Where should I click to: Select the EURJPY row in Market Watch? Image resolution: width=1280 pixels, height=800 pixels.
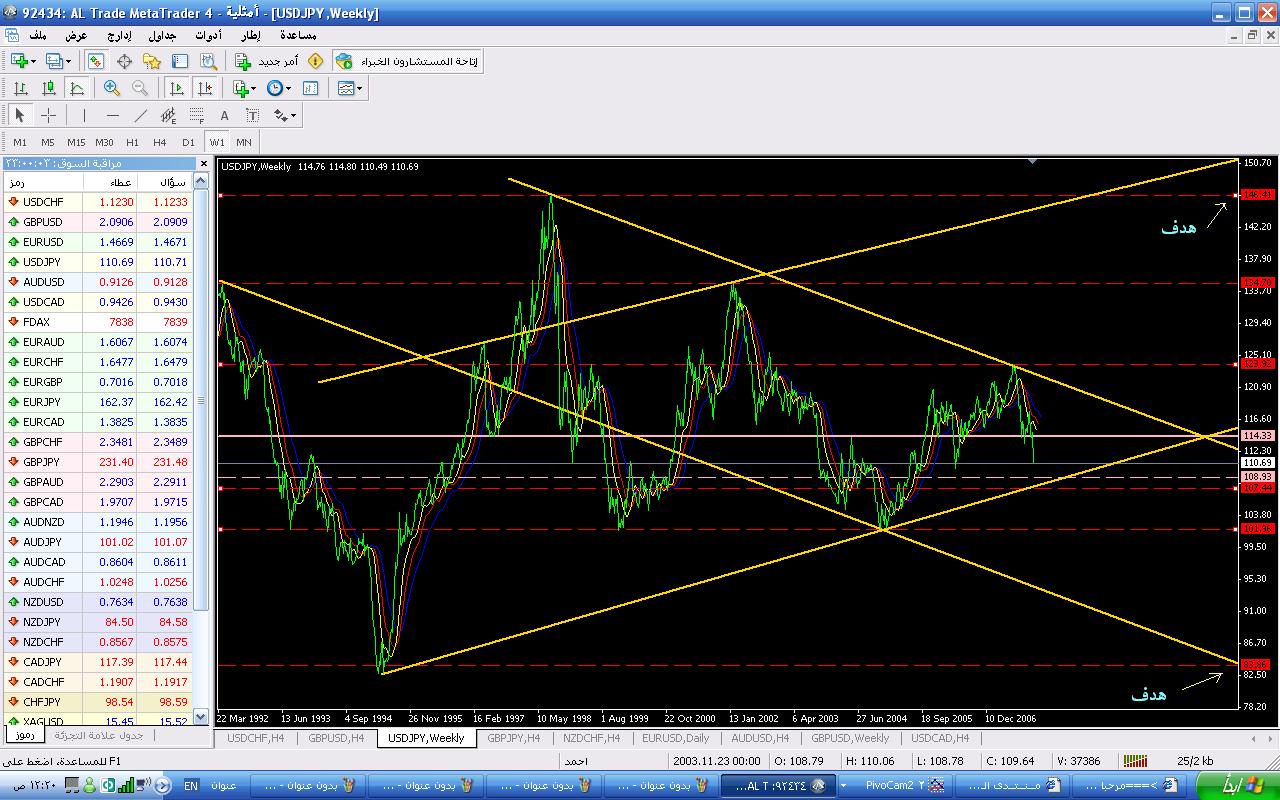coord(42,402)
